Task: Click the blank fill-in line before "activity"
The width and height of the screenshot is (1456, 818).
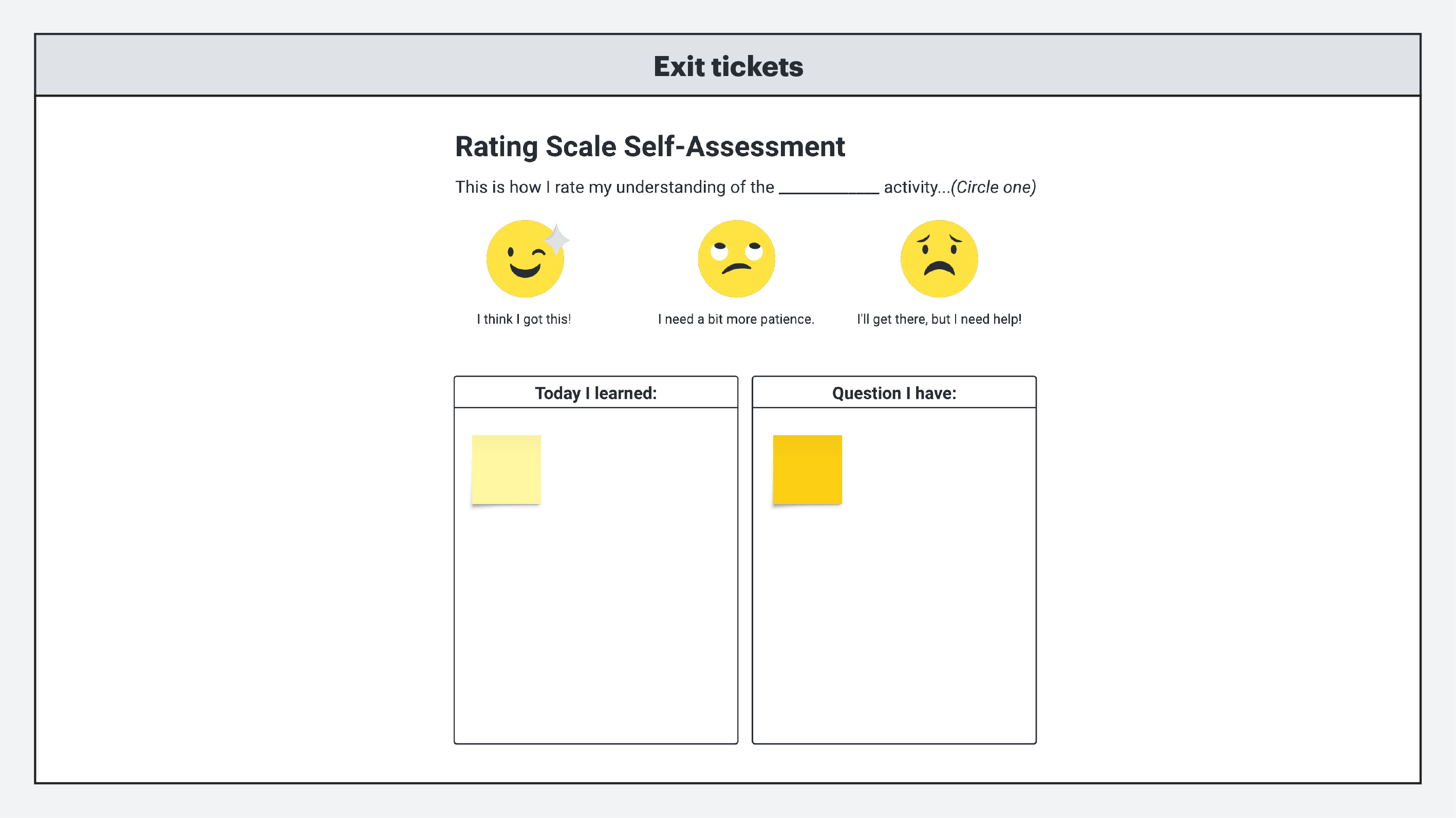Action: (x=829, y=189)
